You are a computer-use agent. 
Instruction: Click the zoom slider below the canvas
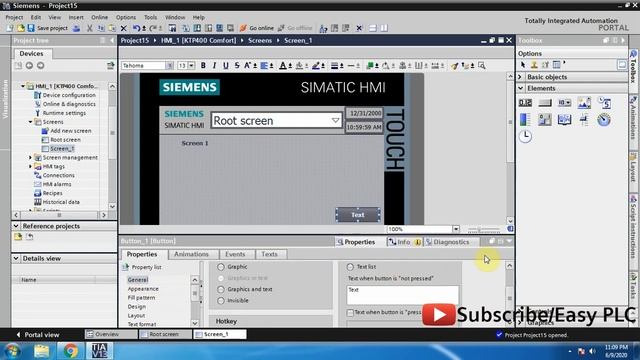(x=484, y=229)
